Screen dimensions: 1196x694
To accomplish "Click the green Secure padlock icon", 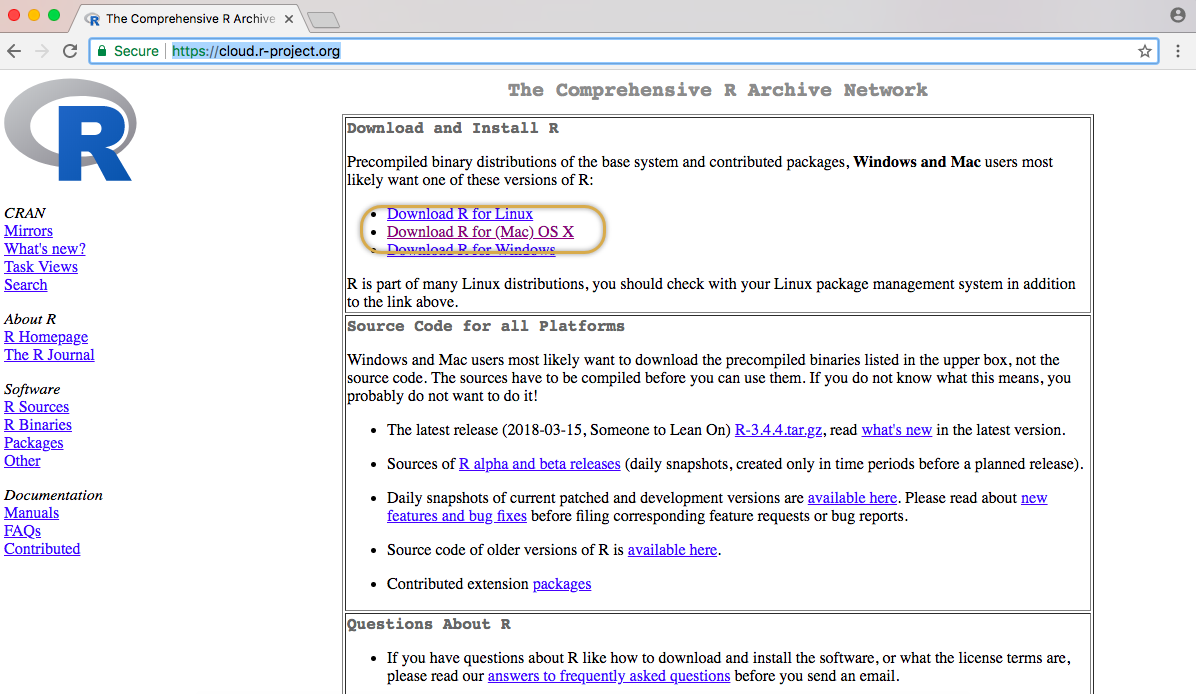I will (x=101, y=51).
